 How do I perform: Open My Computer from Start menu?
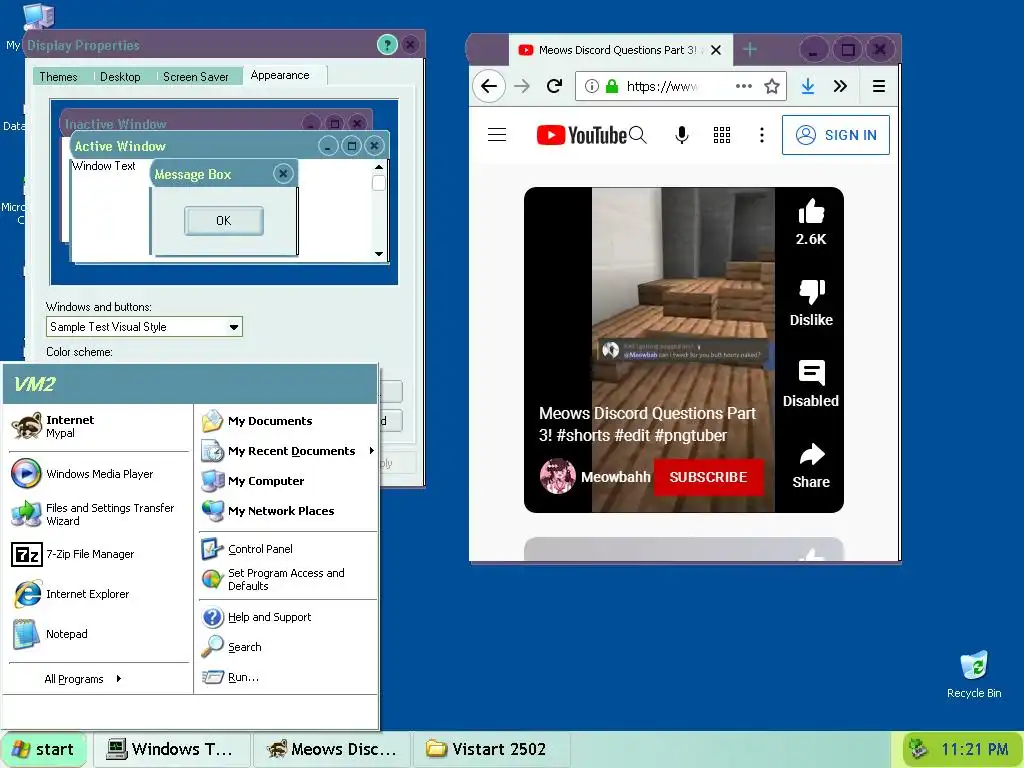click(x=287, y=481)
